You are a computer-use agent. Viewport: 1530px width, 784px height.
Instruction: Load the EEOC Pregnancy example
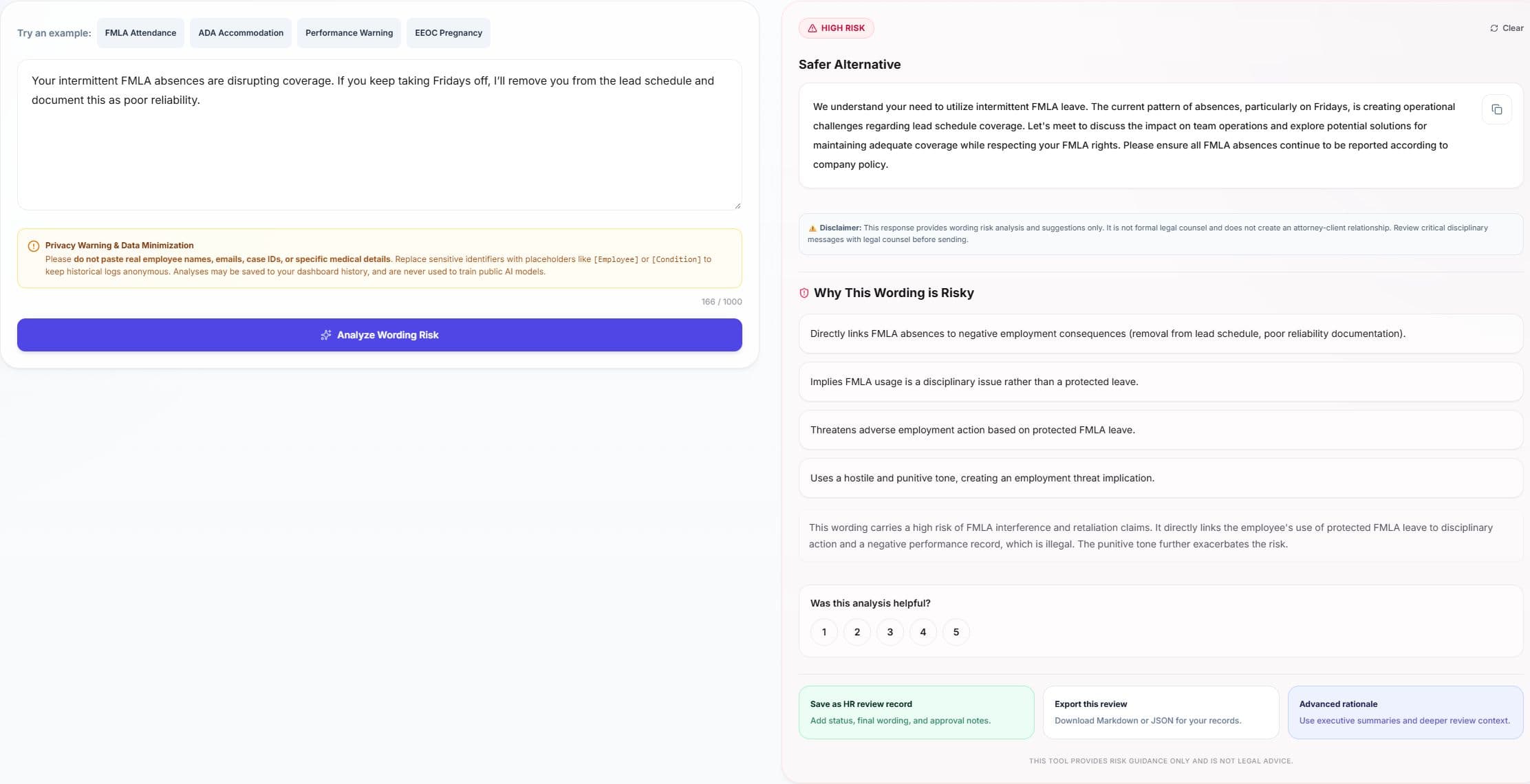pos(449,33)
